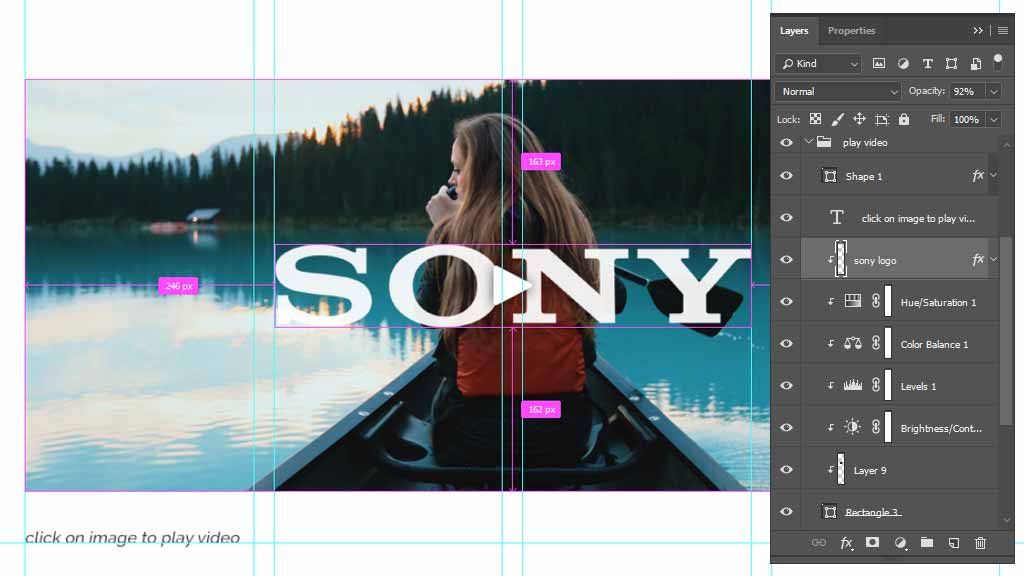Screen dimensions: 1024x576
Task: Open the blend mode Normal dropdown
Action: tap(838, 91)
